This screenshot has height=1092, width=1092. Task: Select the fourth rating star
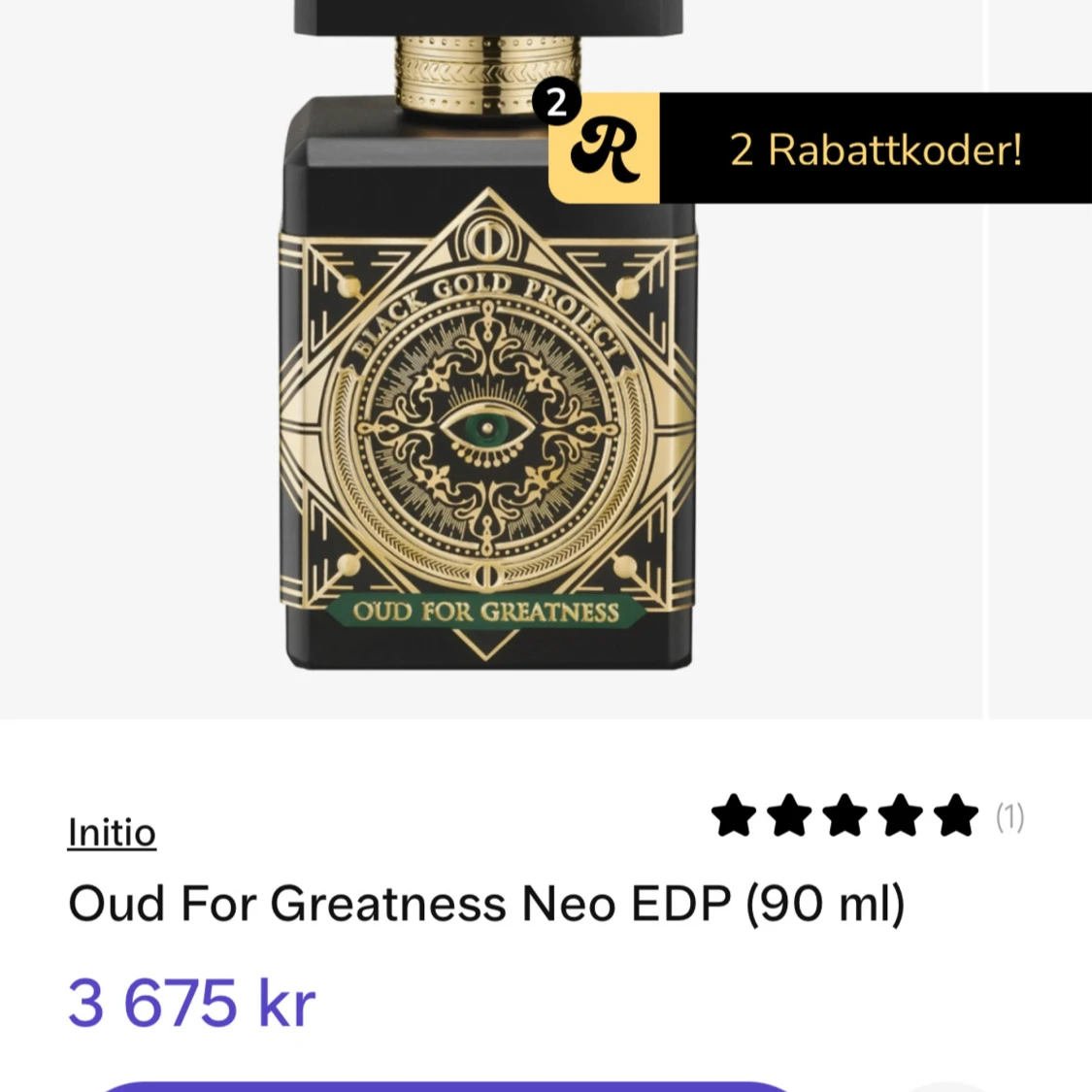901,814
